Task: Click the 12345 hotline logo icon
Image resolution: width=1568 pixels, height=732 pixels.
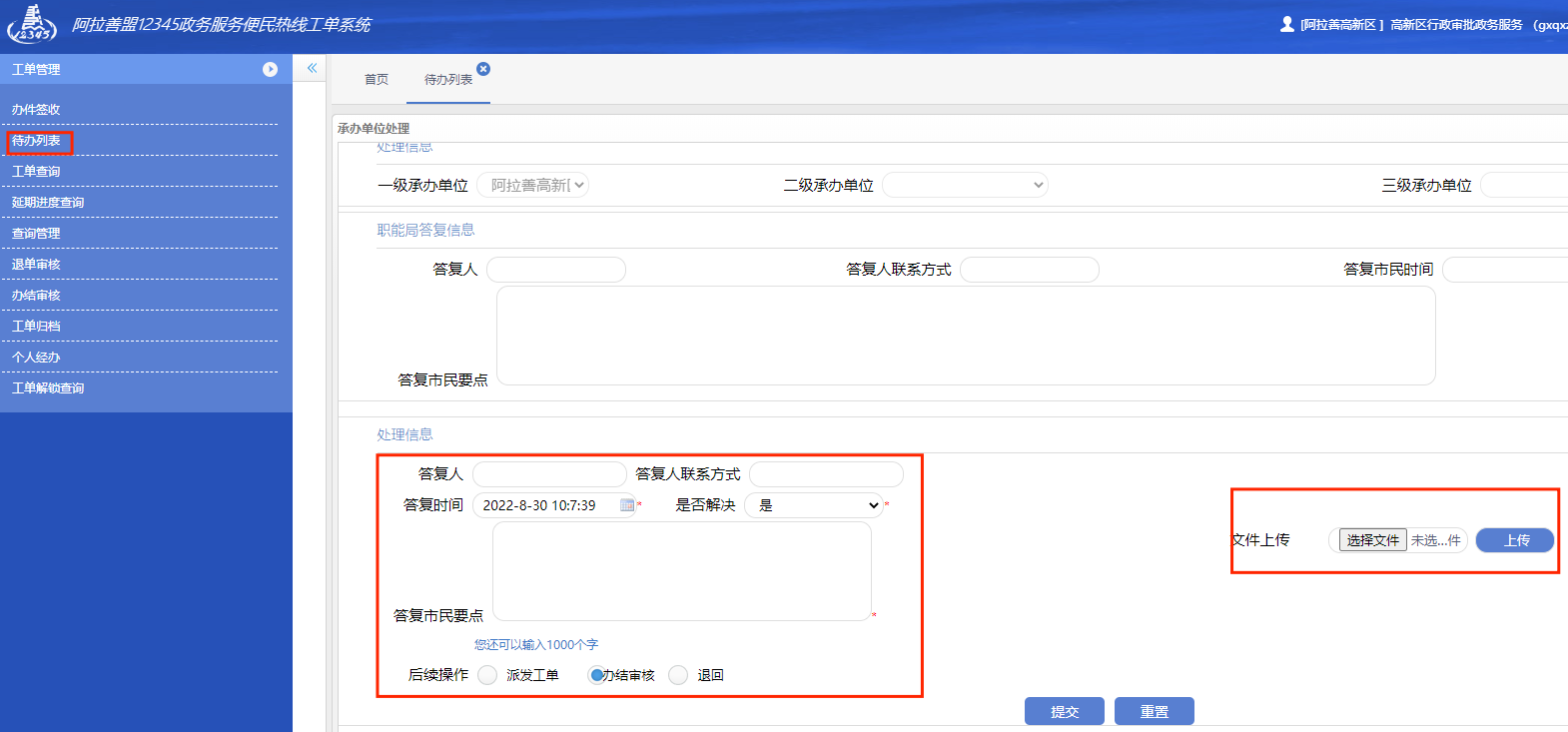Action: tap(32, 24)
